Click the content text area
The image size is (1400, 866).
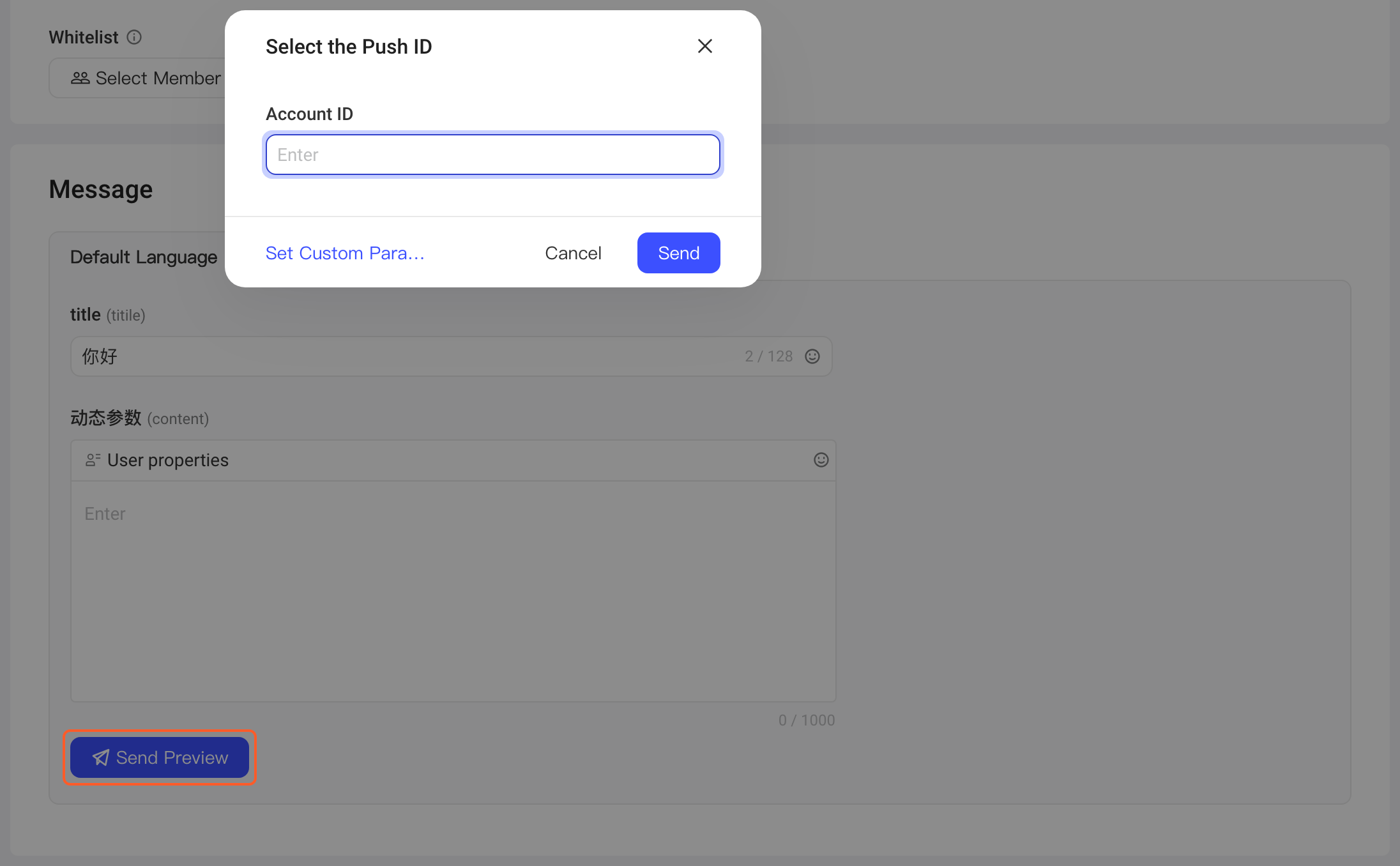(453, 591)
